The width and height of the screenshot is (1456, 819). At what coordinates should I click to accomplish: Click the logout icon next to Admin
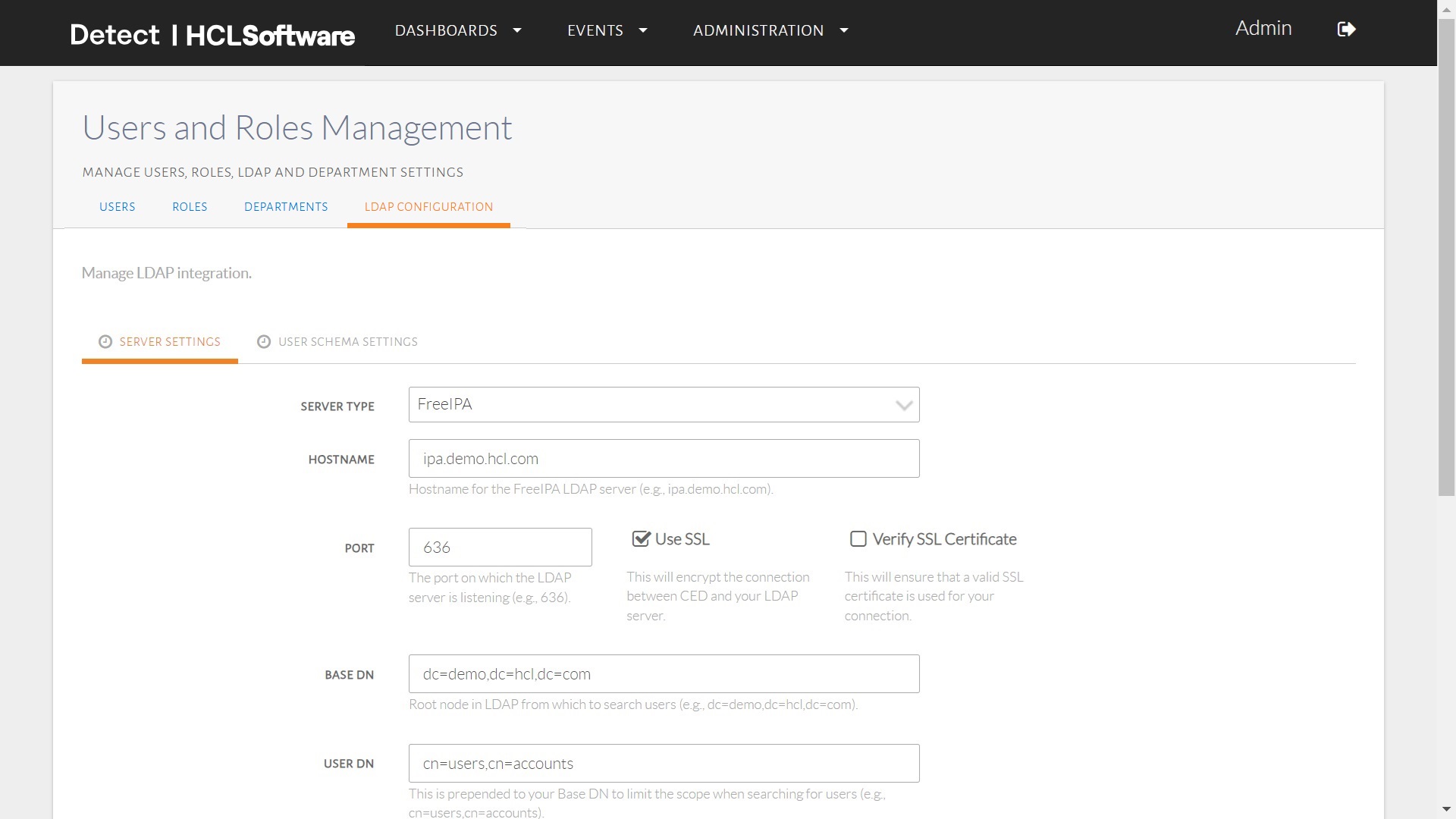[x=1346, y=30]
